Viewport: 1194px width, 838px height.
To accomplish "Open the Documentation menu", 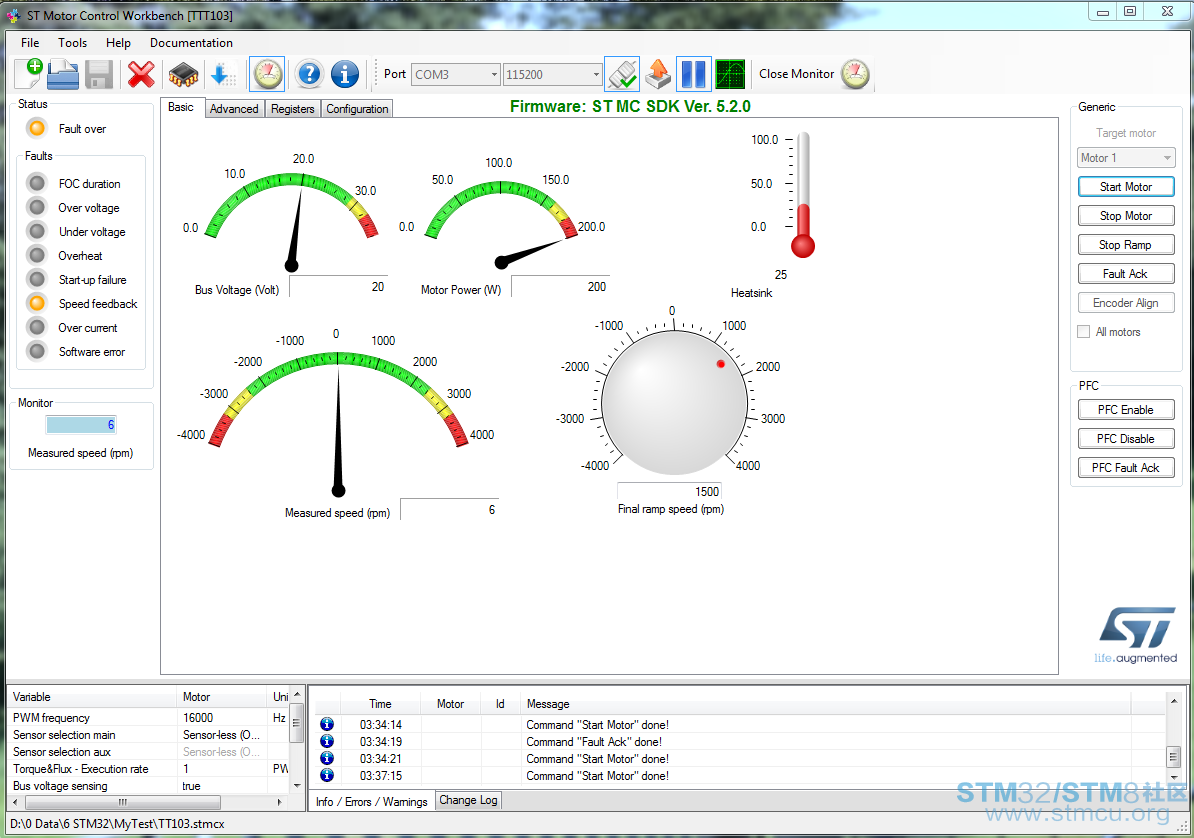I will click(191, 43).
